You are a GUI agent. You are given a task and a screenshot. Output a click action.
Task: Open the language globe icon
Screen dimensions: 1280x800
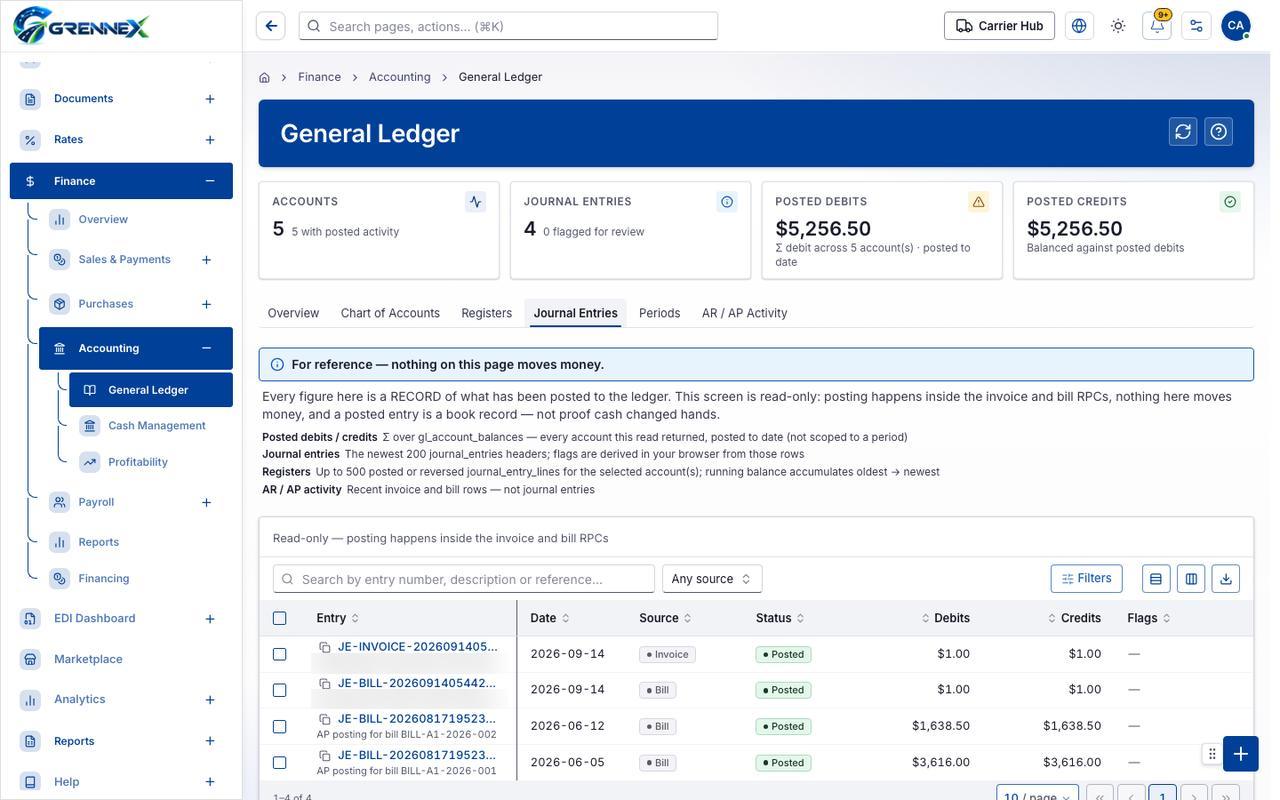(1079, 26)
